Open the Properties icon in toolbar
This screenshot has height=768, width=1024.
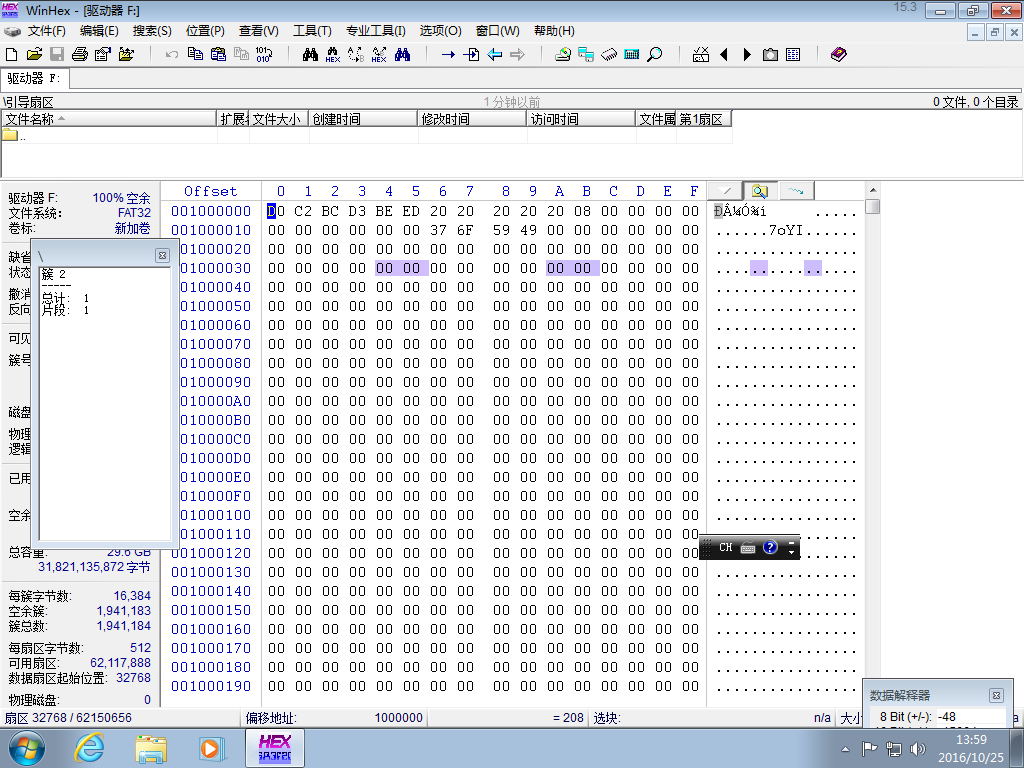[x=103, y=54]
